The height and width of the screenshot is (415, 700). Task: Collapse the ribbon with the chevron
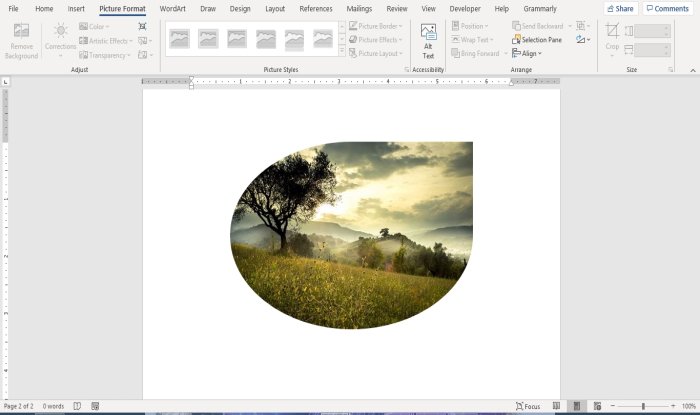693,71
